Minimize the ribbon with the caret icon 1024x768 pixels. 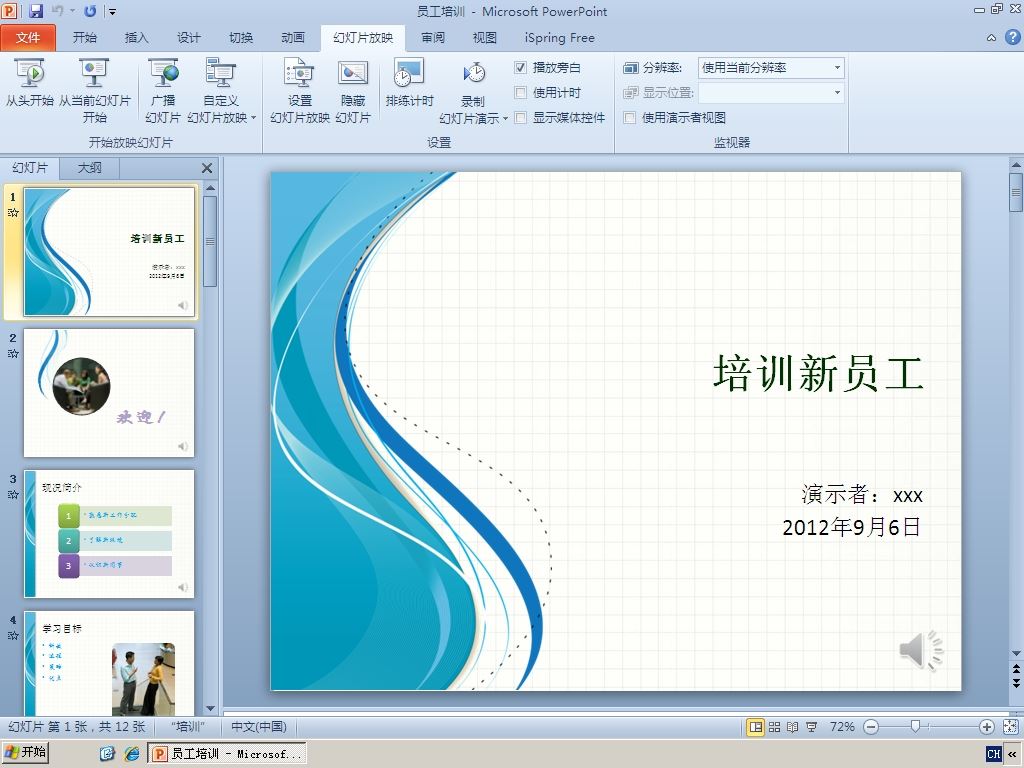click(991, 38)
